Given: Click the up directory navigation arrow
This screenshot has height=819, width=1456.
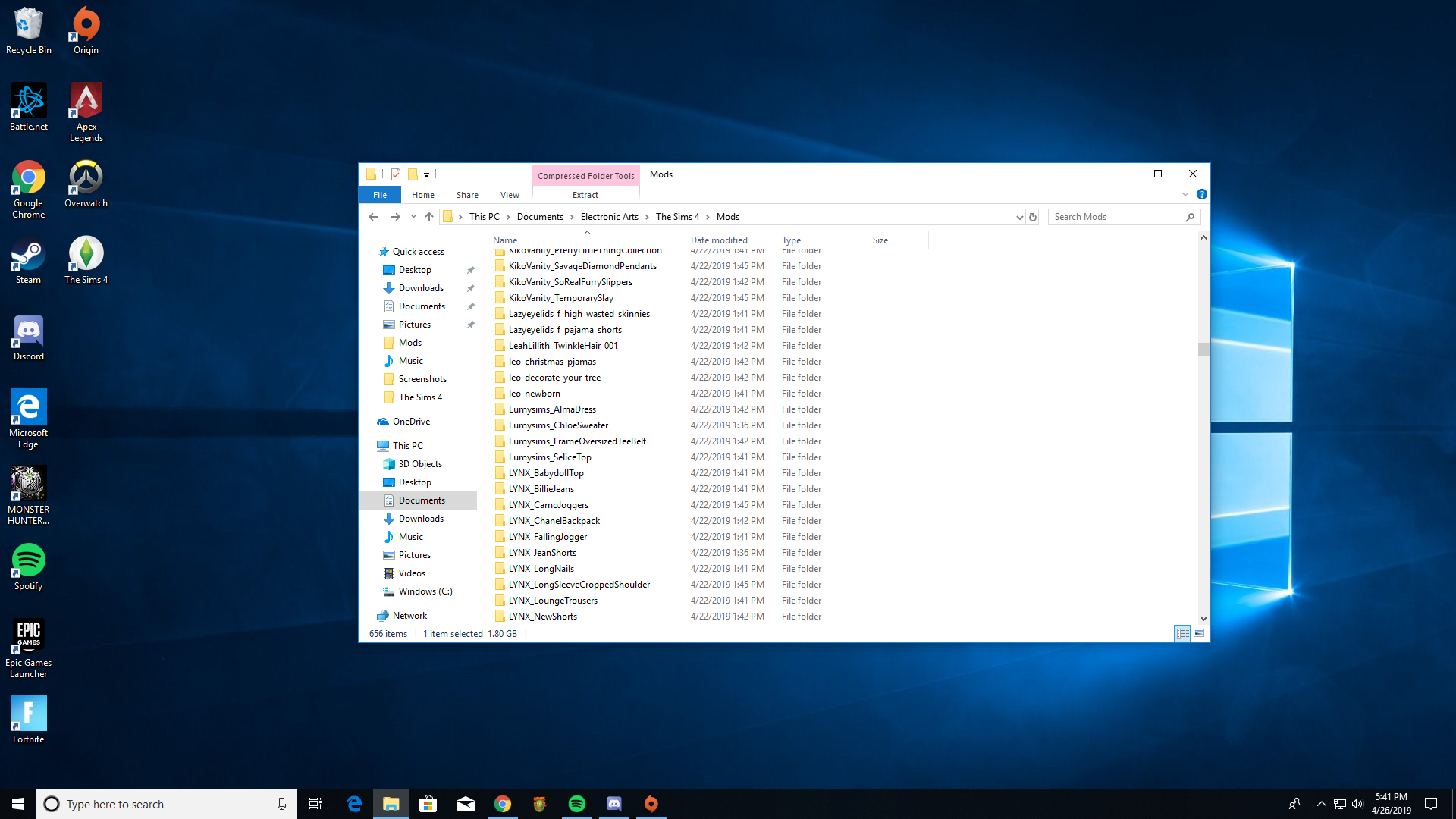Looking at the screenshot, I should pyautogui.click(x=429, y=216).
